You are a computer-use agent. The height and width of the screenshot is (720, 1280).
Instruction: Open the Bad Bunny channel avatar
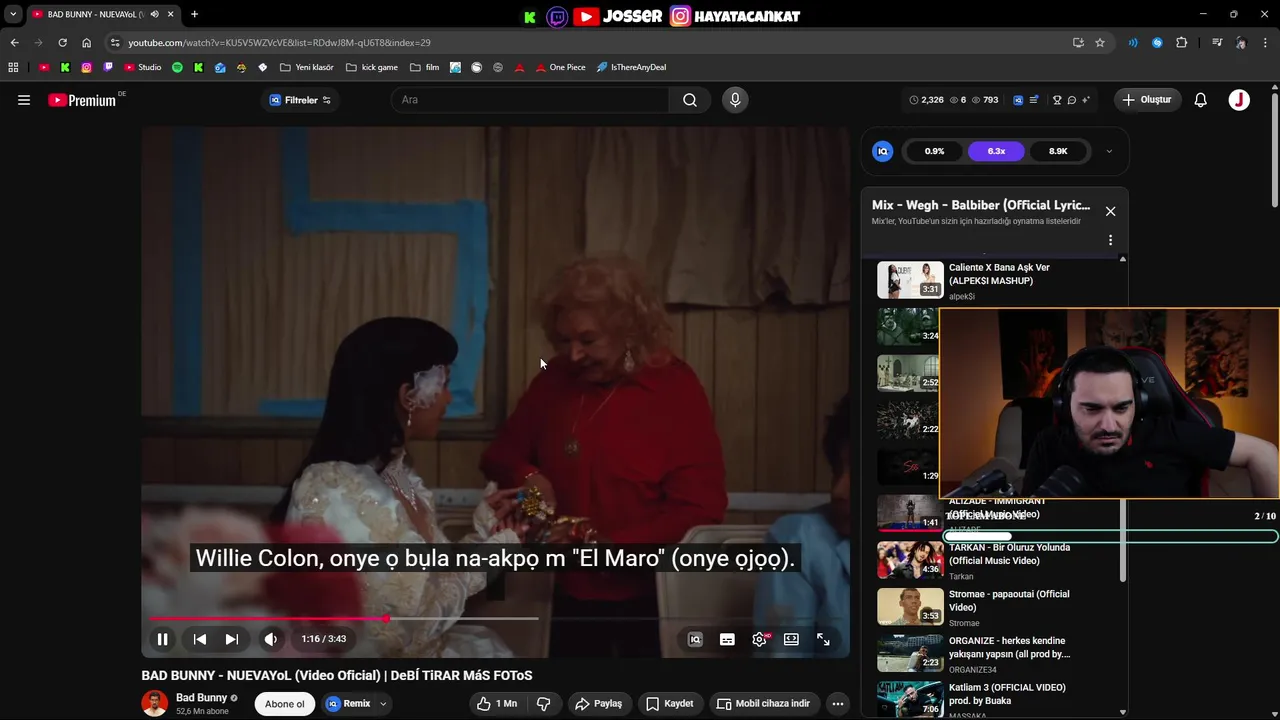pos(155,703)
